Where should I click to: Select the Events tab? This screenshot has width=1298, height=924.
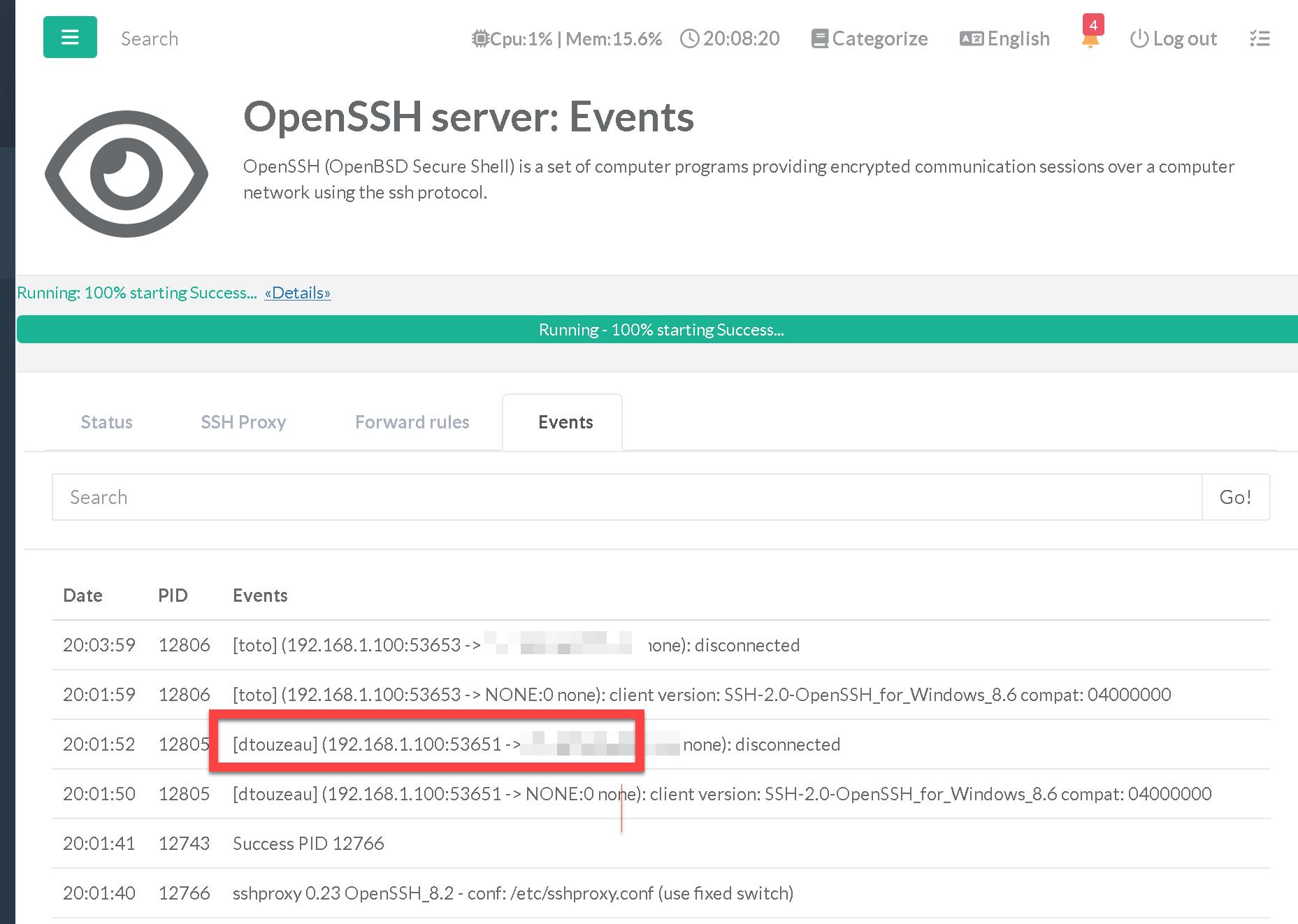565,422
